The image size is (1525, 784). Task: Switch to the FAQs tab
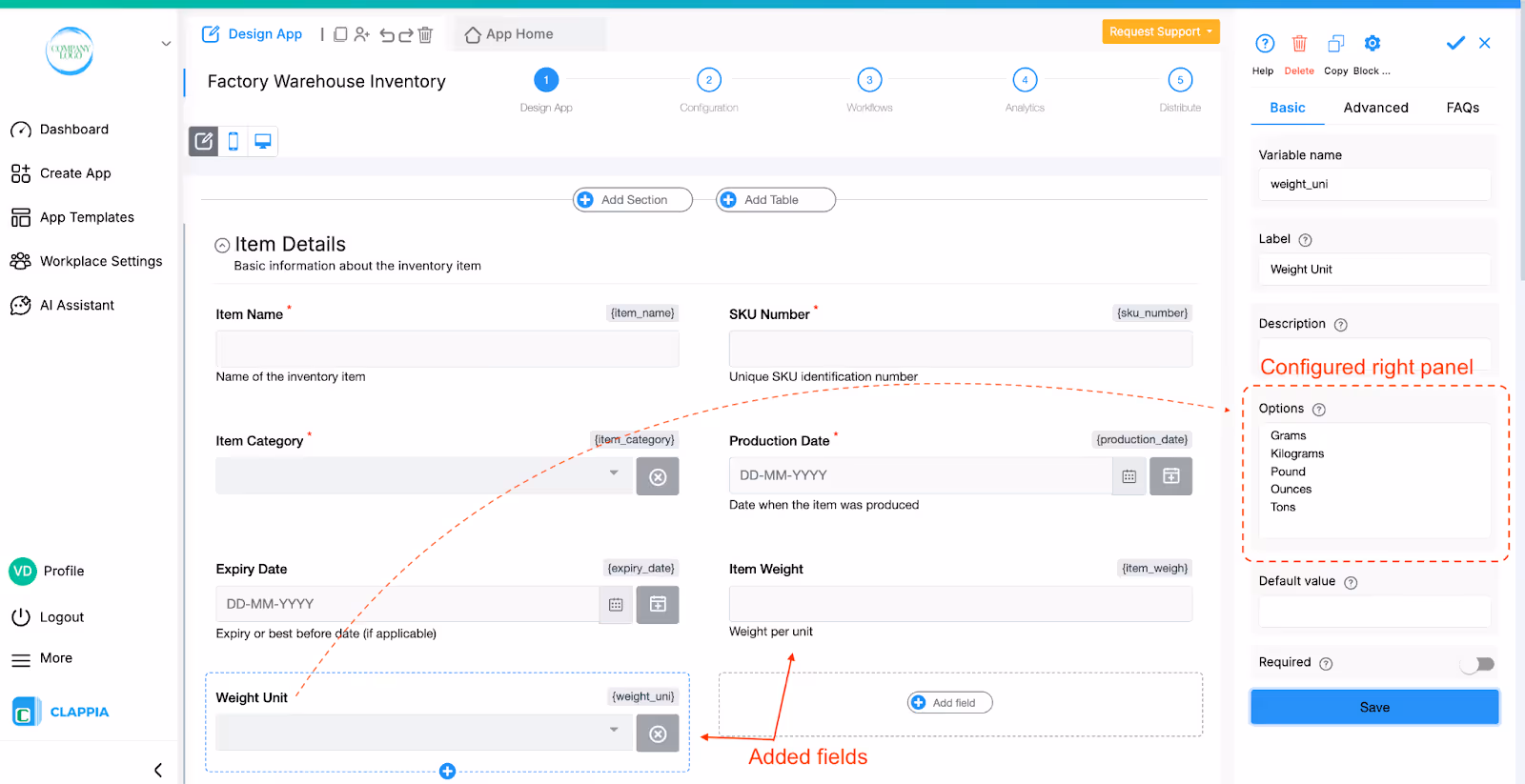(1462, 108)
